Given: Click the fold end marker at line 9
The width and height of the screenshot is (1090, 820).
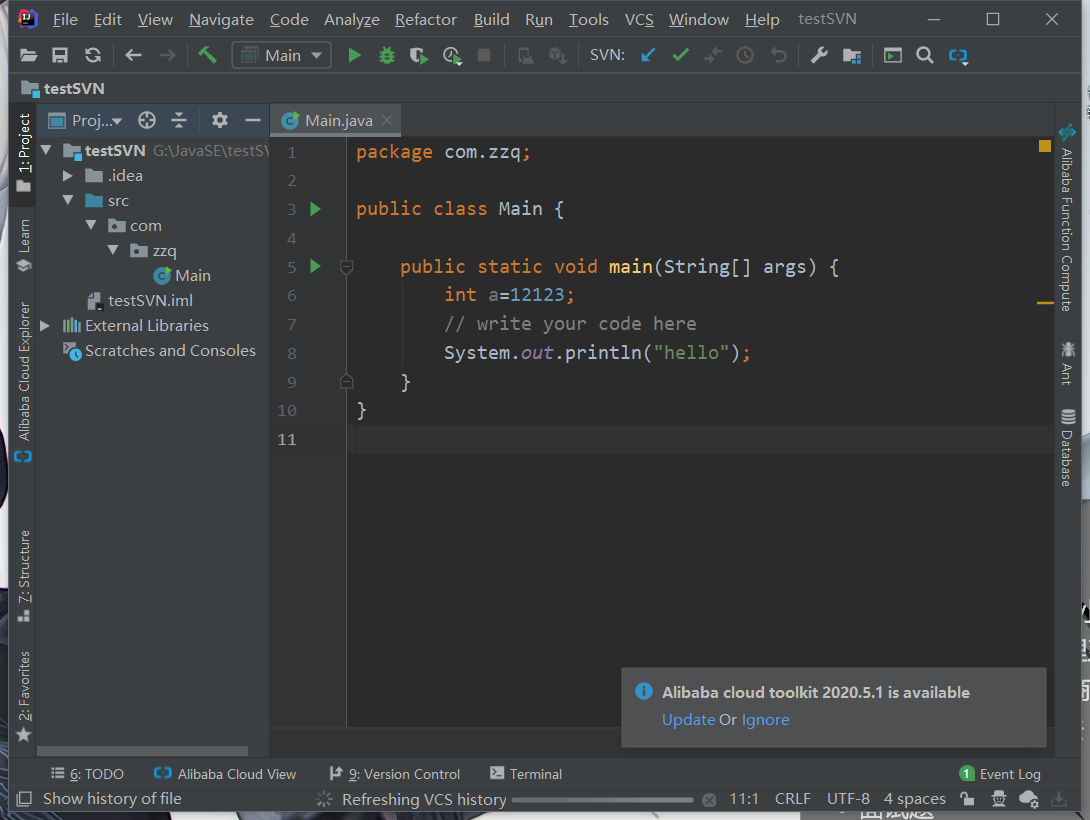Looking at the screenshot, I should pyautogui.click(x=346, y=382).
